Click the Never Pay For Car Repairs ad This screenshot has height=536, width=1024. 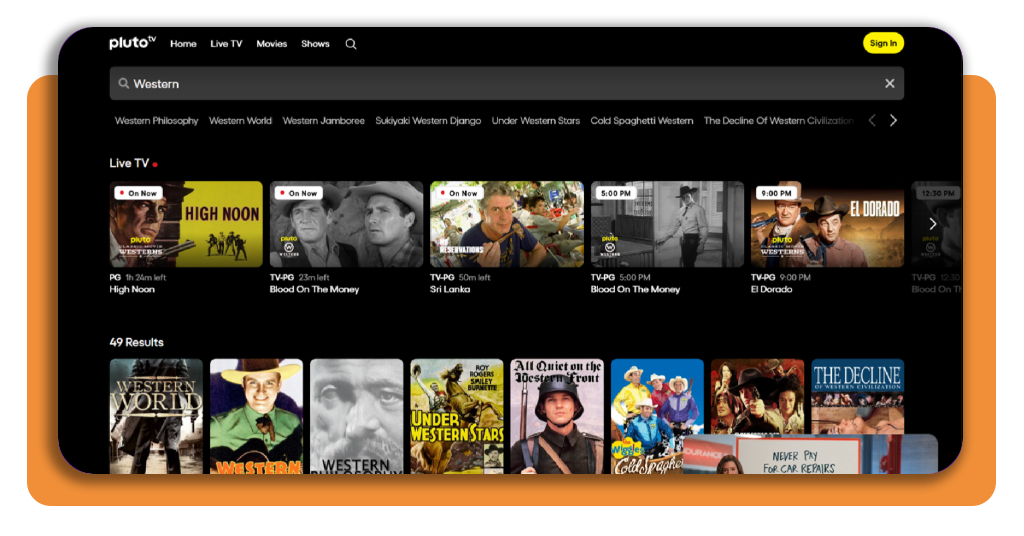tap(810, 454)
